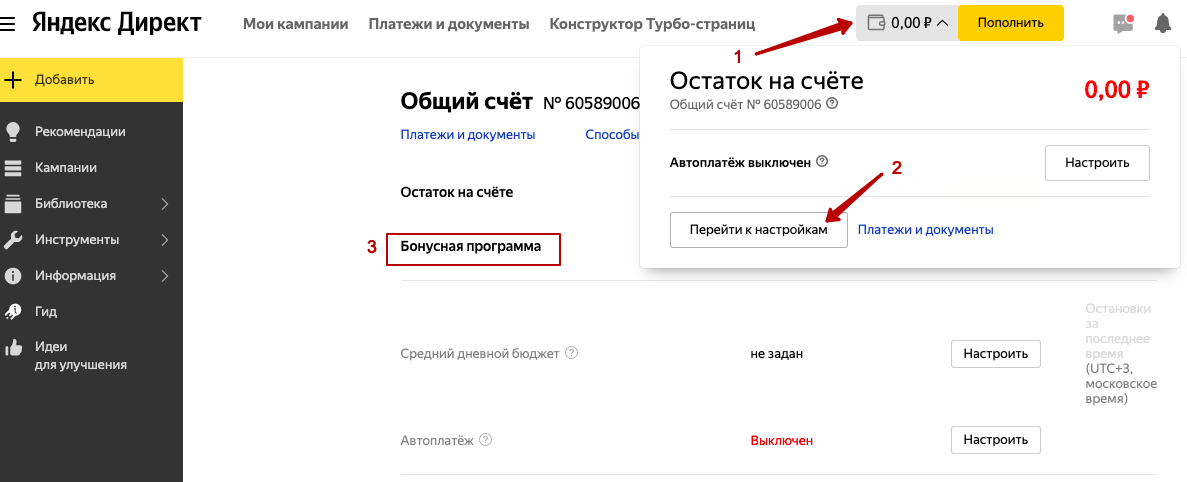Open Платежи и документы in top navigation
1187x482 pixels.
tap(449, 24)
